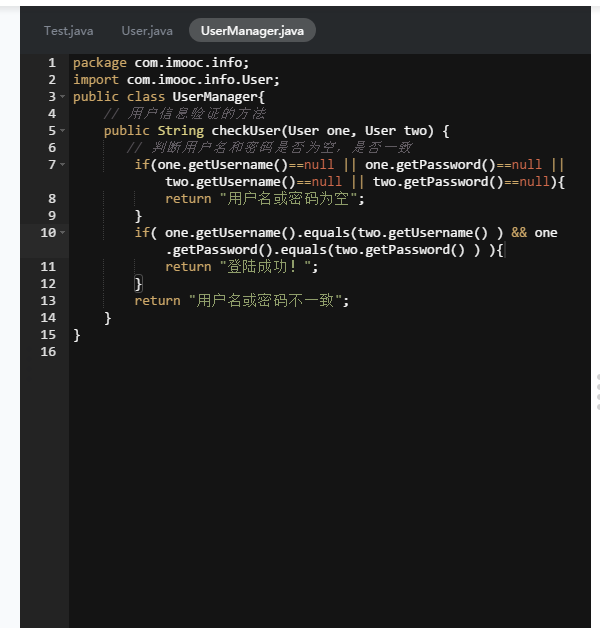Click 'one.getUsername().equals' in line 10

257,233
